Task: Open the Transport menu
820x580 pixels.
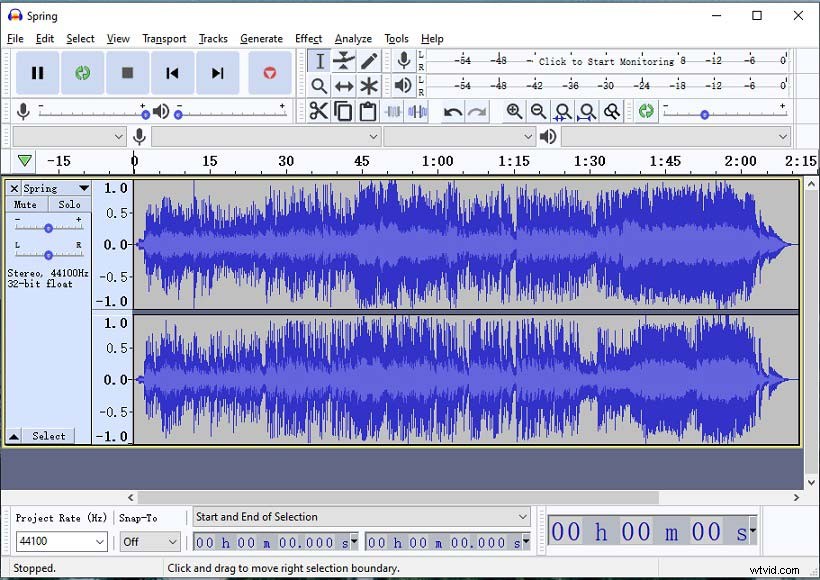Action: tap(164, 39)
